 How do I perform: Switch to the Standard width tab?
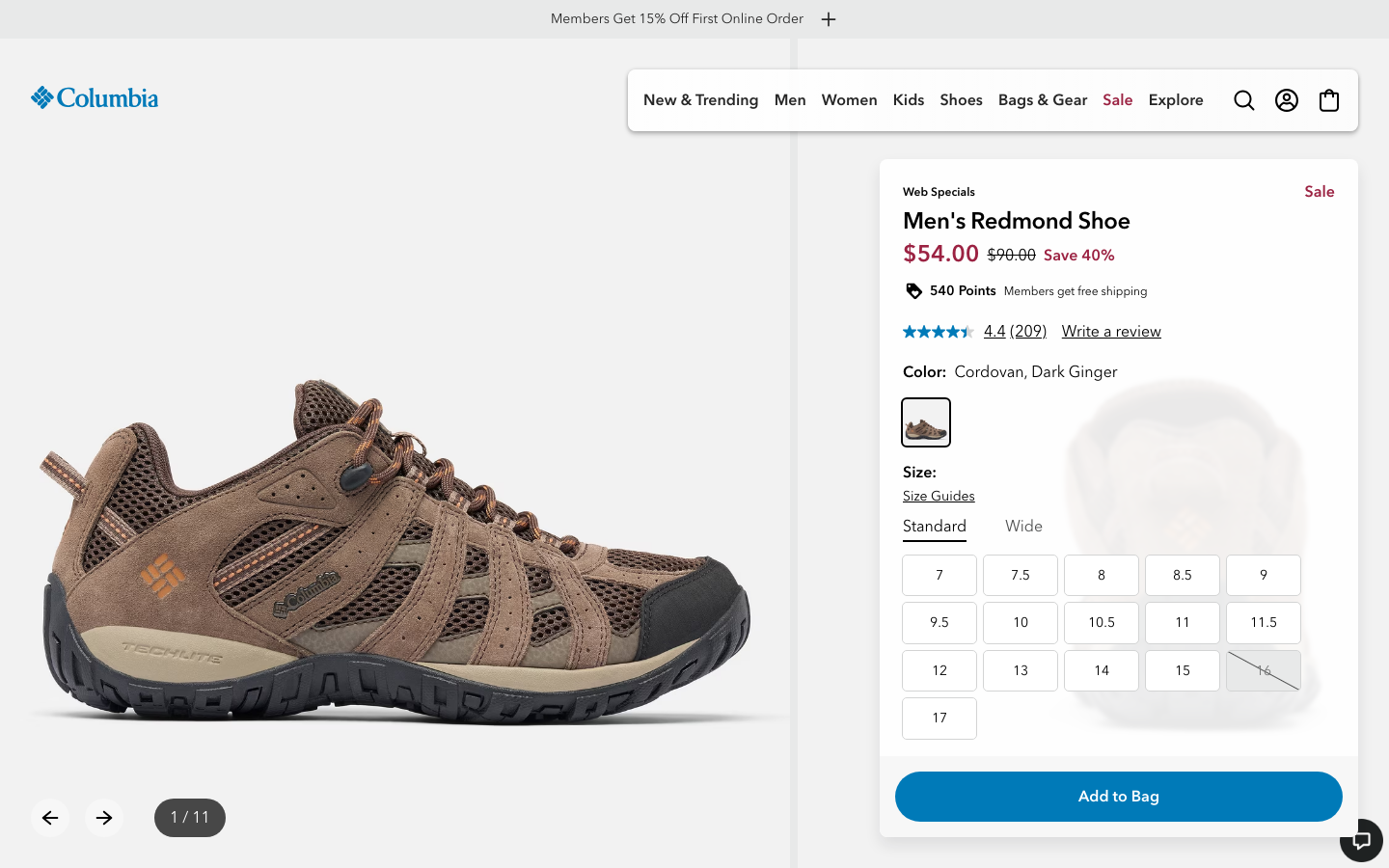pos(935,527)
